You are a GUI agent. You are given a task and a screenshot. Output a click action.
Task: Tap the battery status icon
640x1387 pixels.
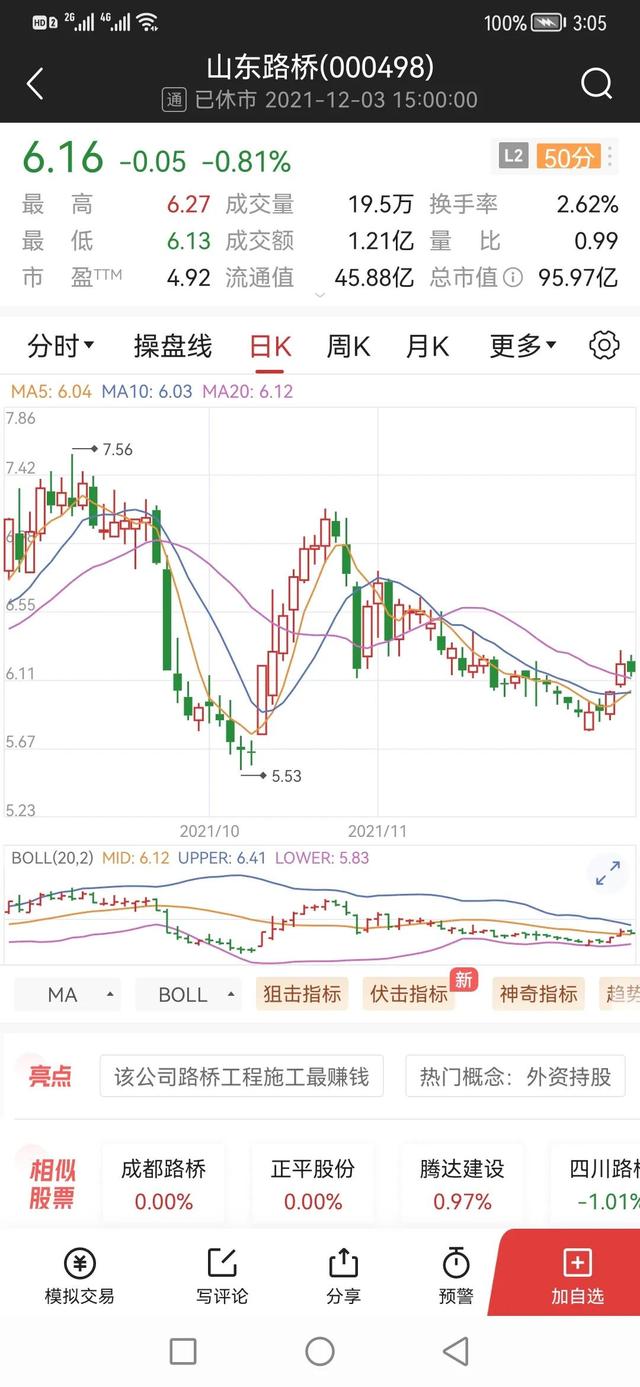point(548,22)
